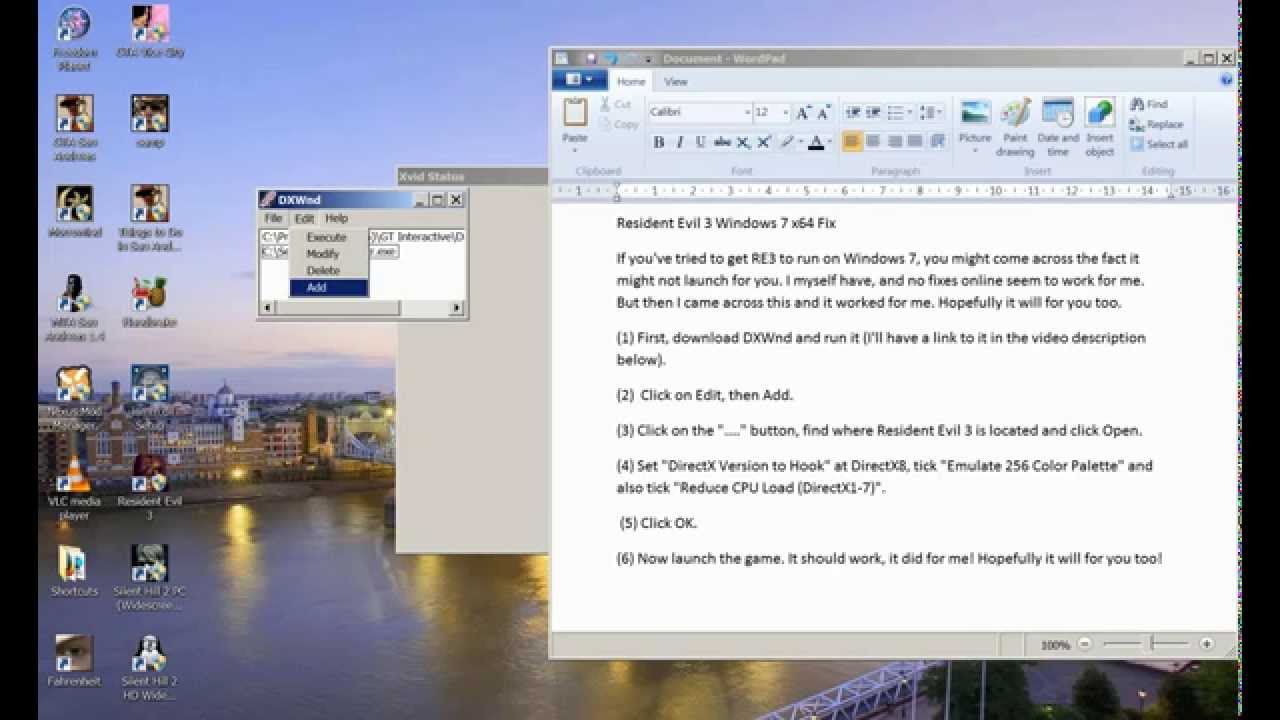This screenshot has height=720, width=1280.
Task: Click the DXWnd horizontal scrollbar left arrow
Action: [x=266, y=308]
